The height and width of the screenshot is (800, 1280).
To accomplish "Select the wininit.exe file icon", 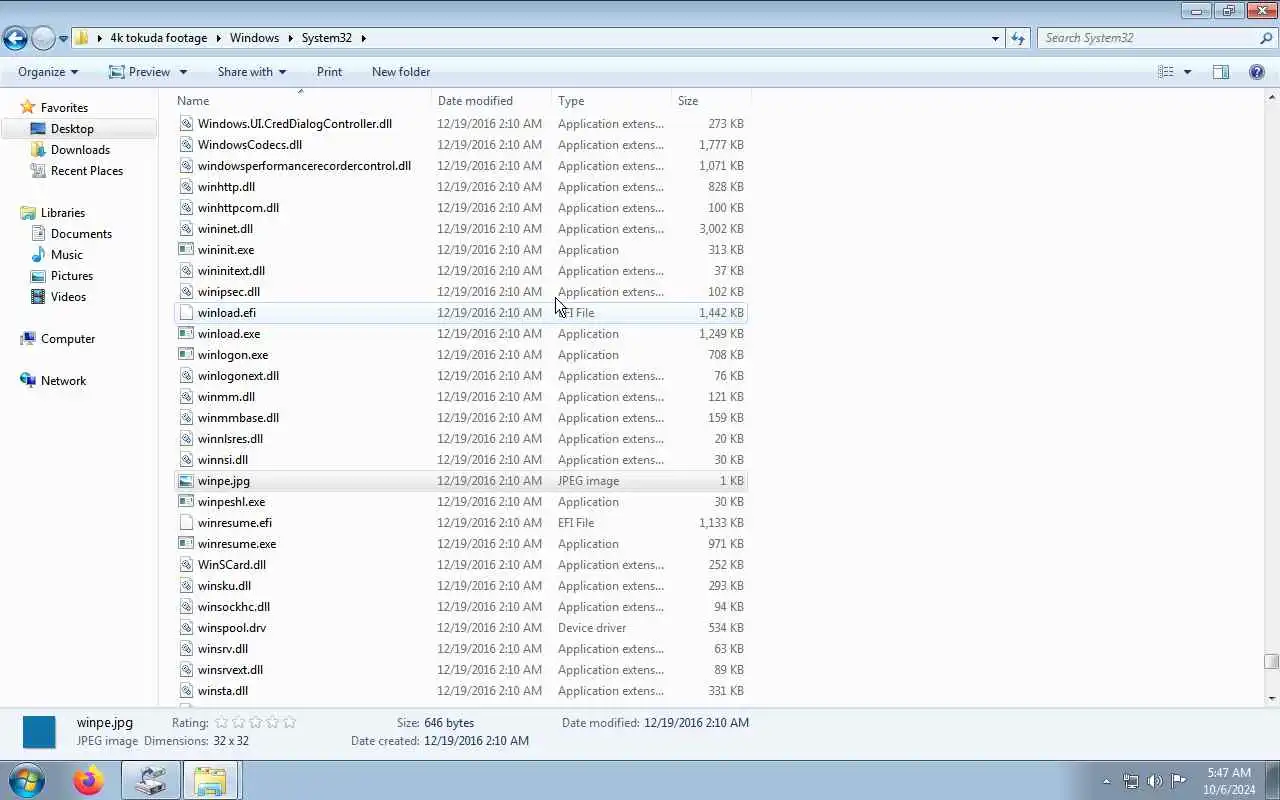I will [x=186, y=250].
